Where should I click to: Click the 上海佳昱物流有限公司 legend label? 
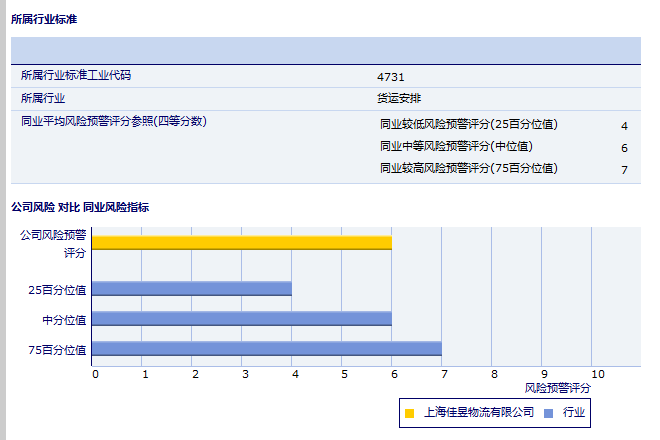coord(478,412)
